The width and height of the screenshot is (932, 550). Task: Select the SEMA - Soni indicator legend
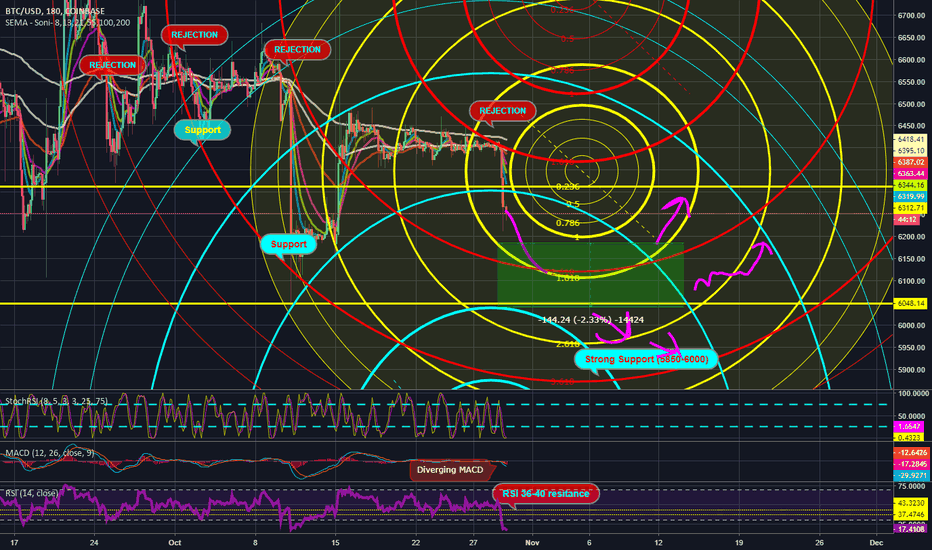coord(68,23)
